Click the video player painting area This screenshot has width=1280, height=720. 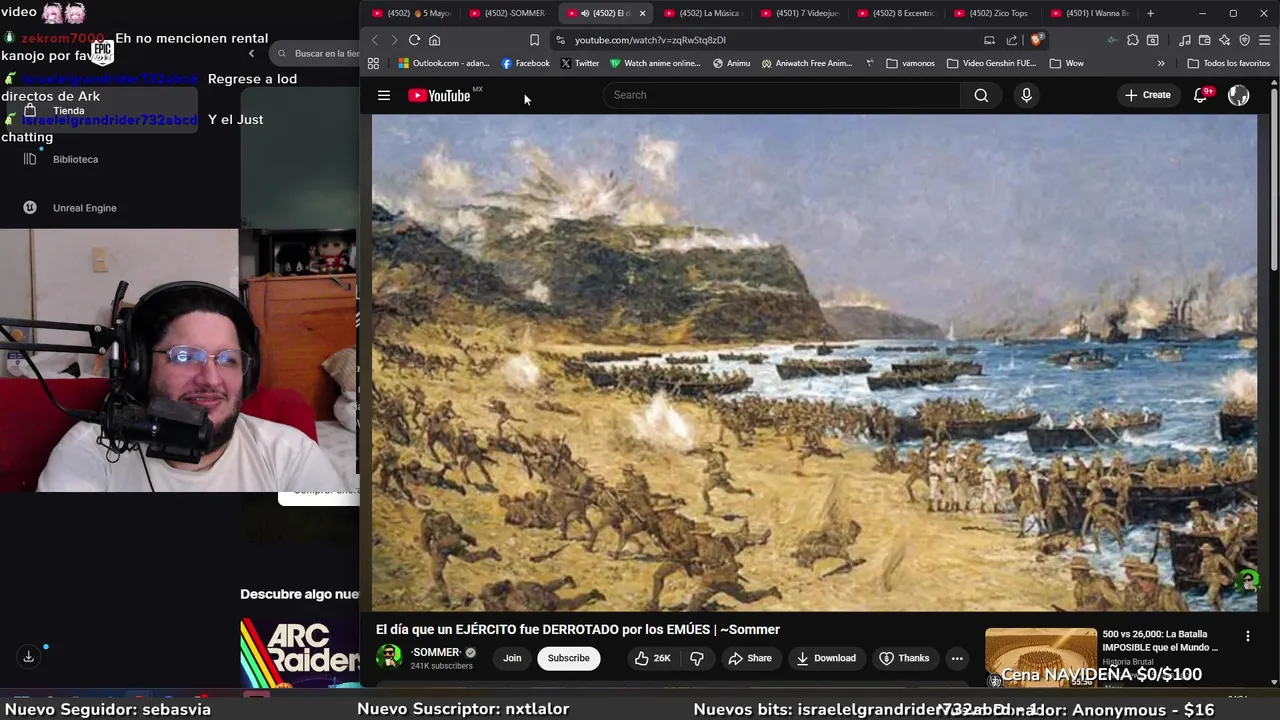point(814,362)
